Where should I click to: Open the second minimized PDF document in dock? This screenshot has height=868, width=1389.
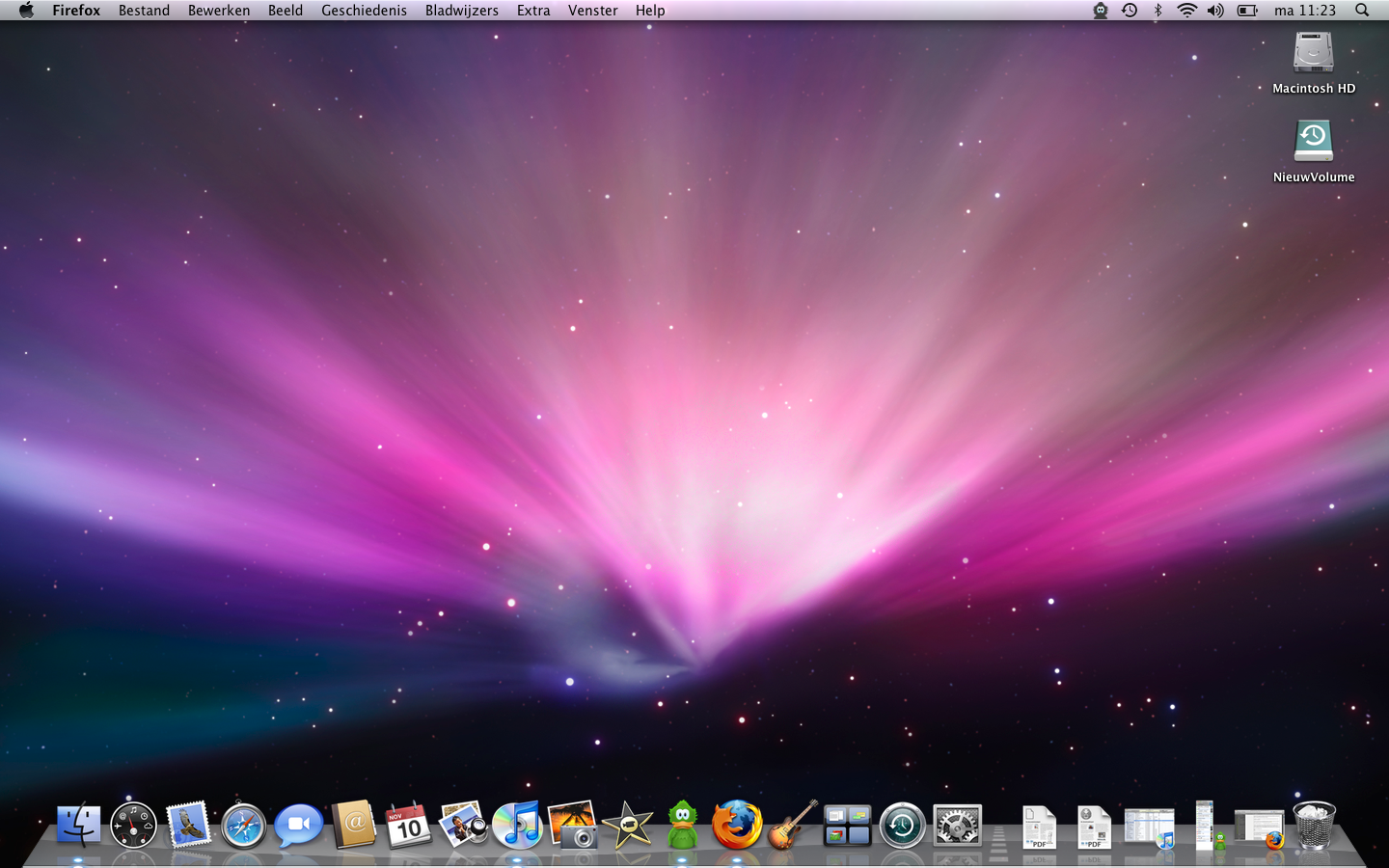[x=1094, y=827]
